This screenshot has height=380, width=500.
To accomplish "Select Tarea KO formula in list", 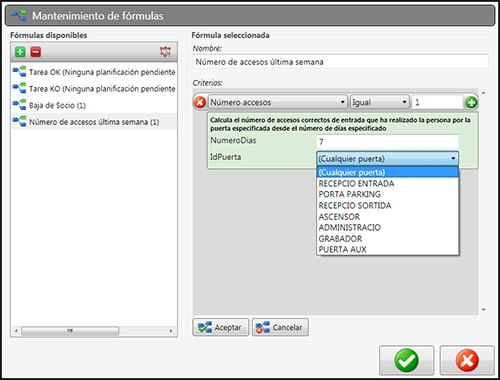I will 94,88.
